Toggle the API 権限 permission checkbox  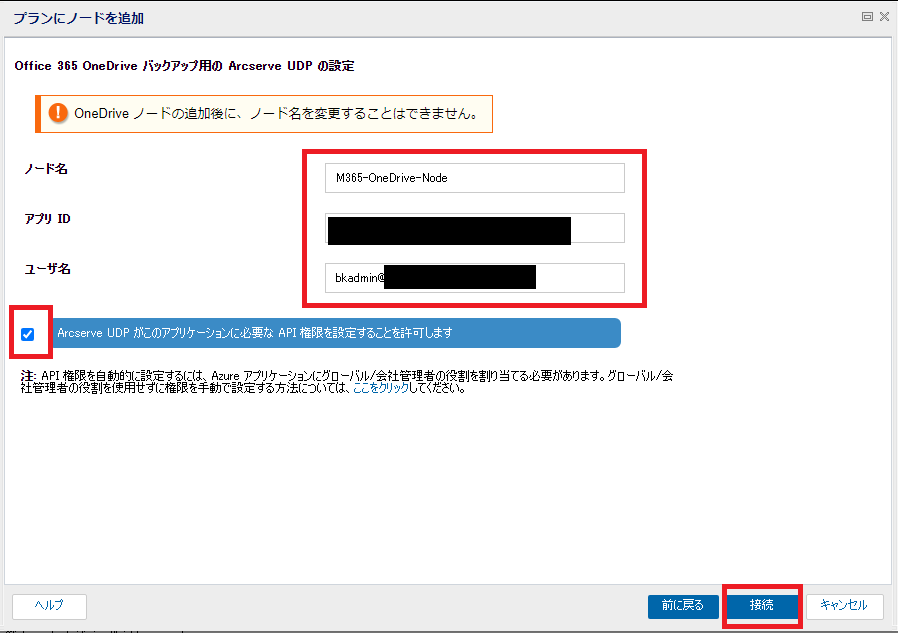[x=27, y=334]
